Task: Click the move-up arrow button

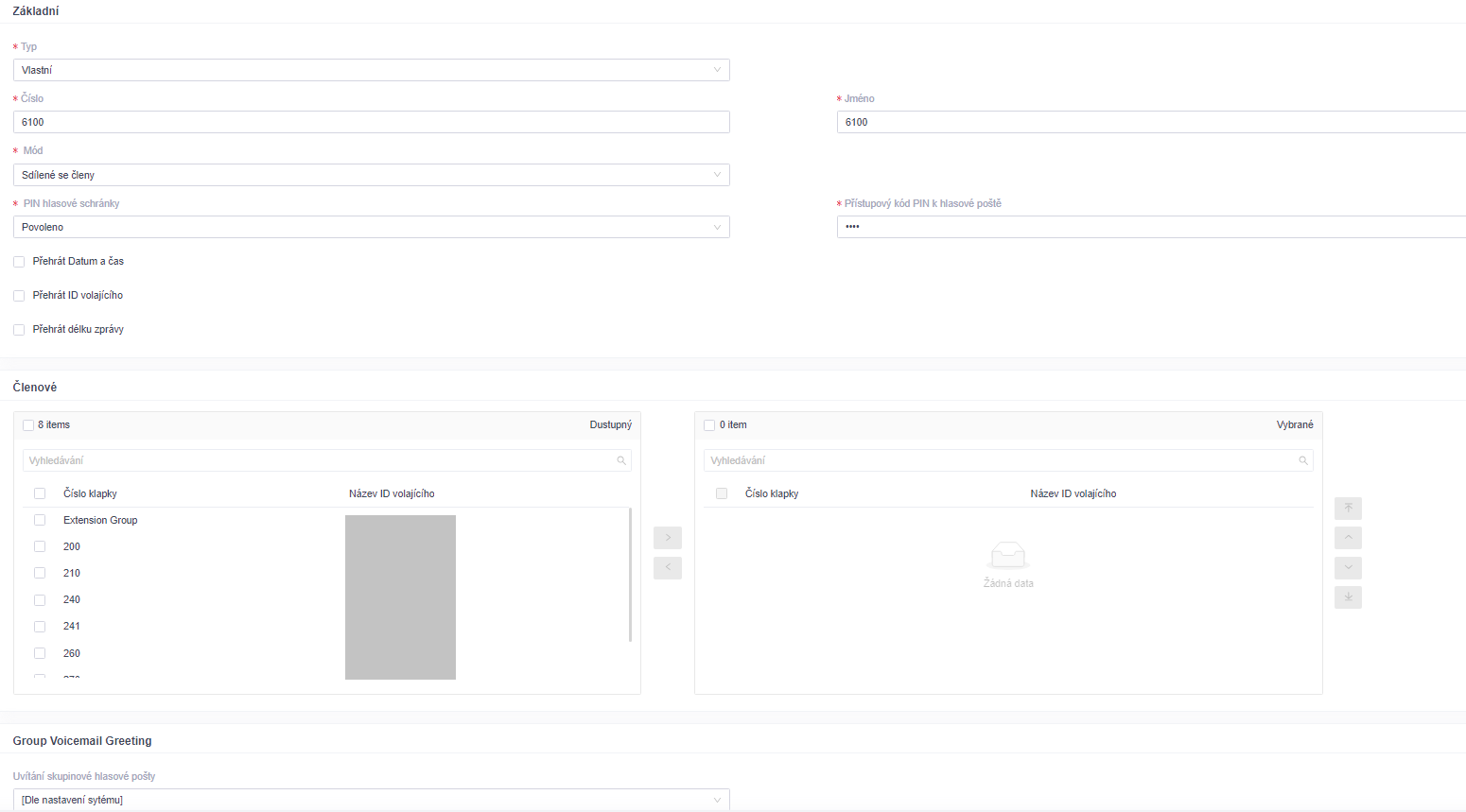Action: coord(1348,538)
